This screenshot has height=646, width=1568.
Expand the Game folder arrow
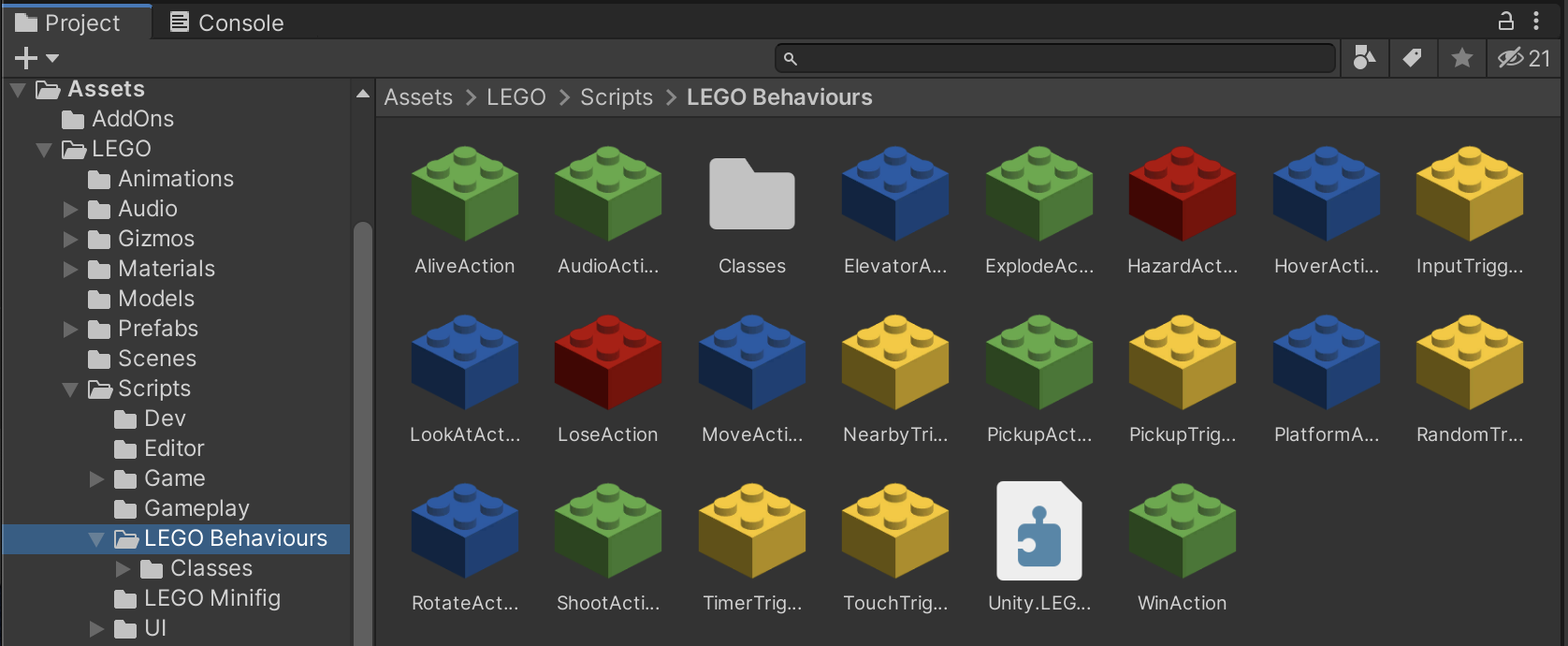pyautogui.click(x=96, y=478)
